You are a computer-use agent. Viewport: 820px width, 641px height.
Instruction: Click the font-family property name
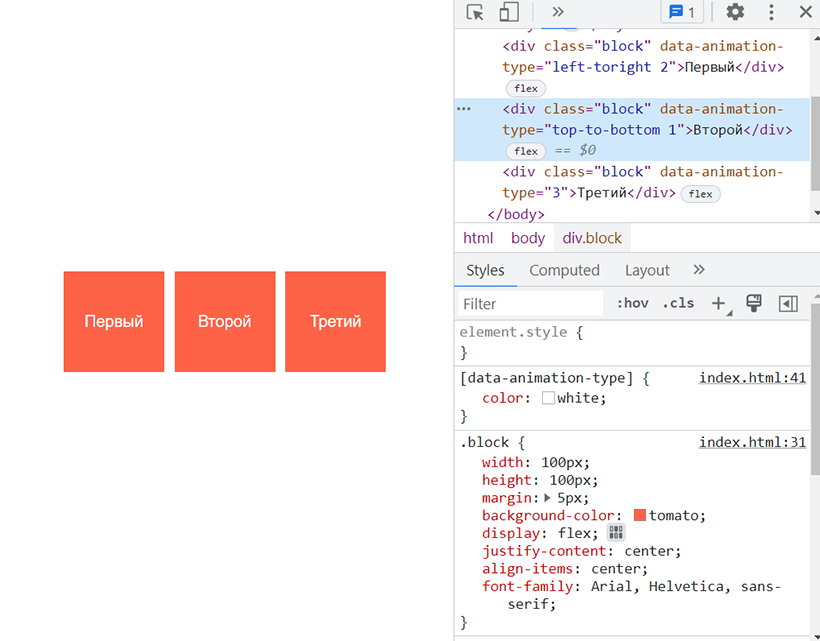[x=527, y=587]
